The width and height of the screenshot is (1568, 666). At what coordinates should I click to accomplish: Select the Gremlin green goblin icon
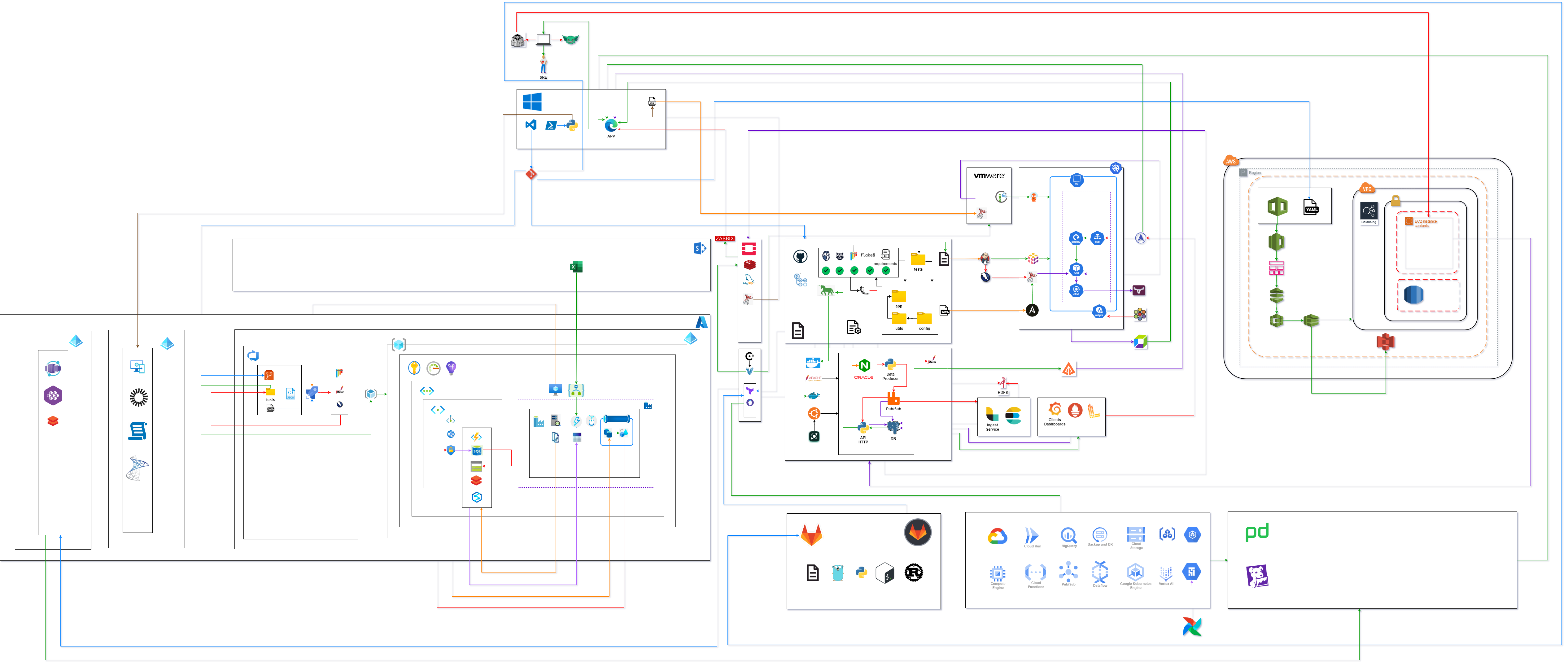570,40
